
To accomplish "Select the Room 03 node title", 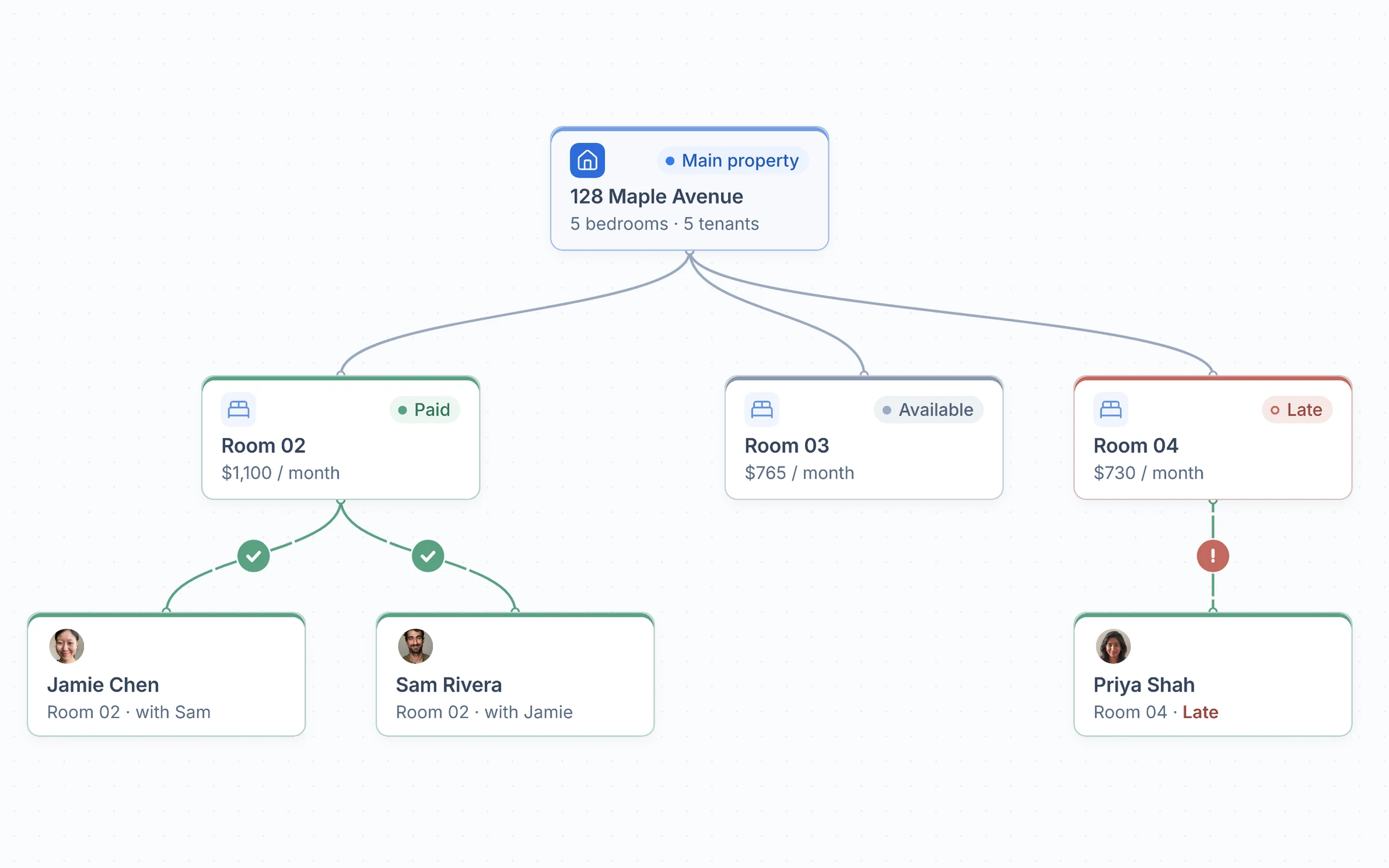I will [x=787, y=446].
